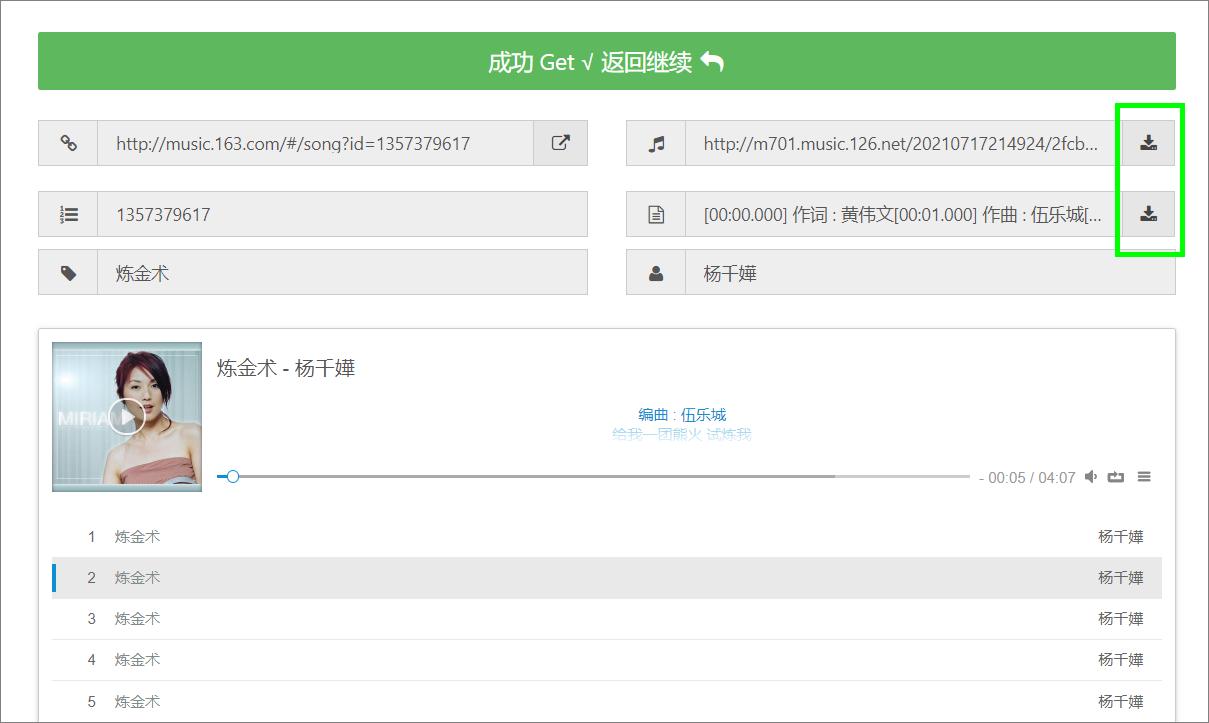Click the tag icon beside 炼金术

click(x=69, y=271)
